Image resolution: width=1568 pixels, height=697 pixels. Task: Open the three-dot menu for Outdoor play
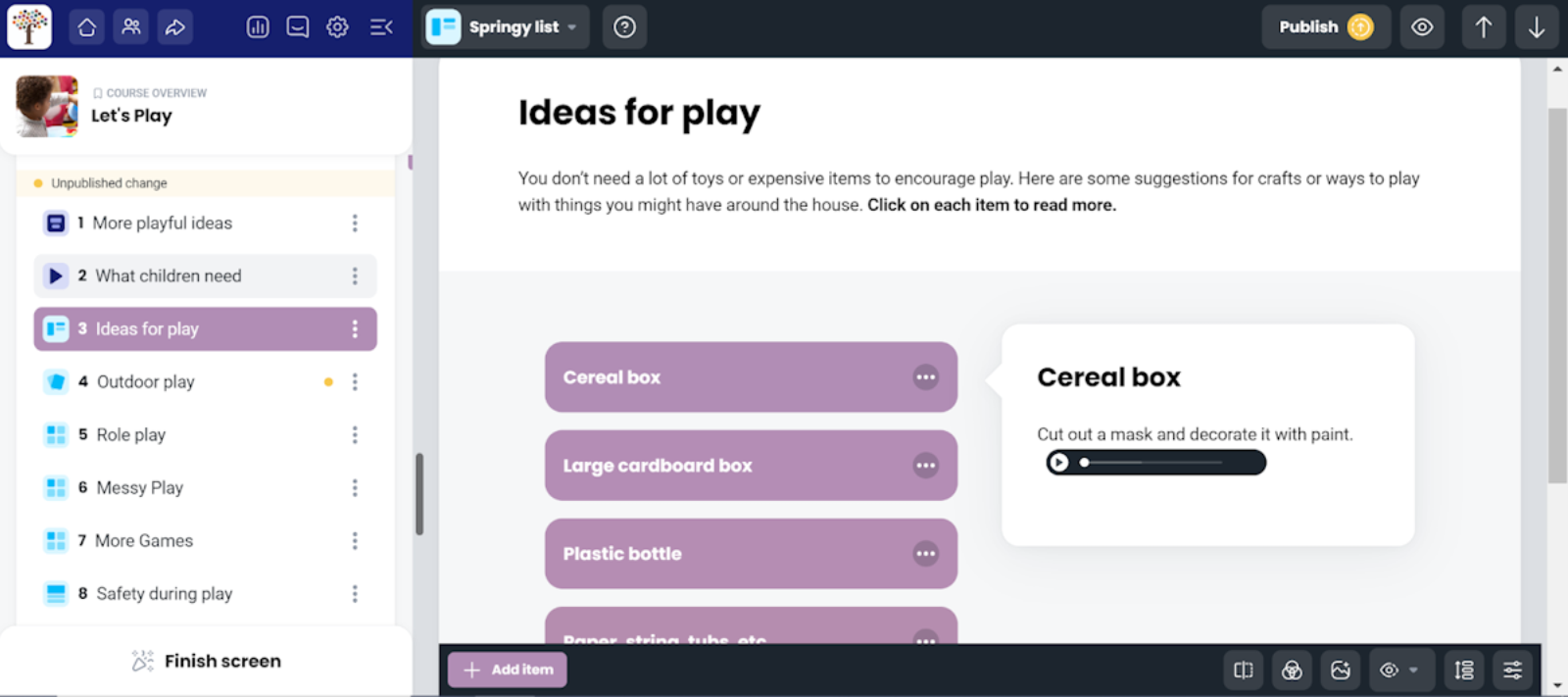point(355,381)
